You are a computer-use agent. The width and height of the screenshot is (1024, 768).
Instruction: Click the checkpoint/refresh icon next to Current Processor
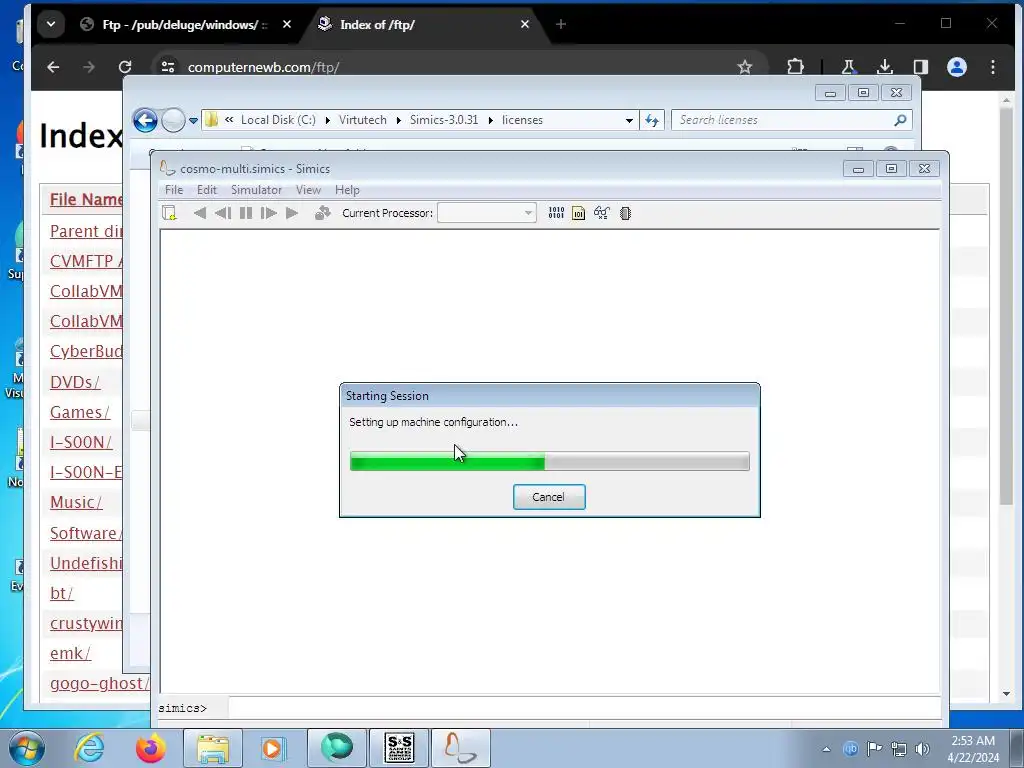point(323,213)
